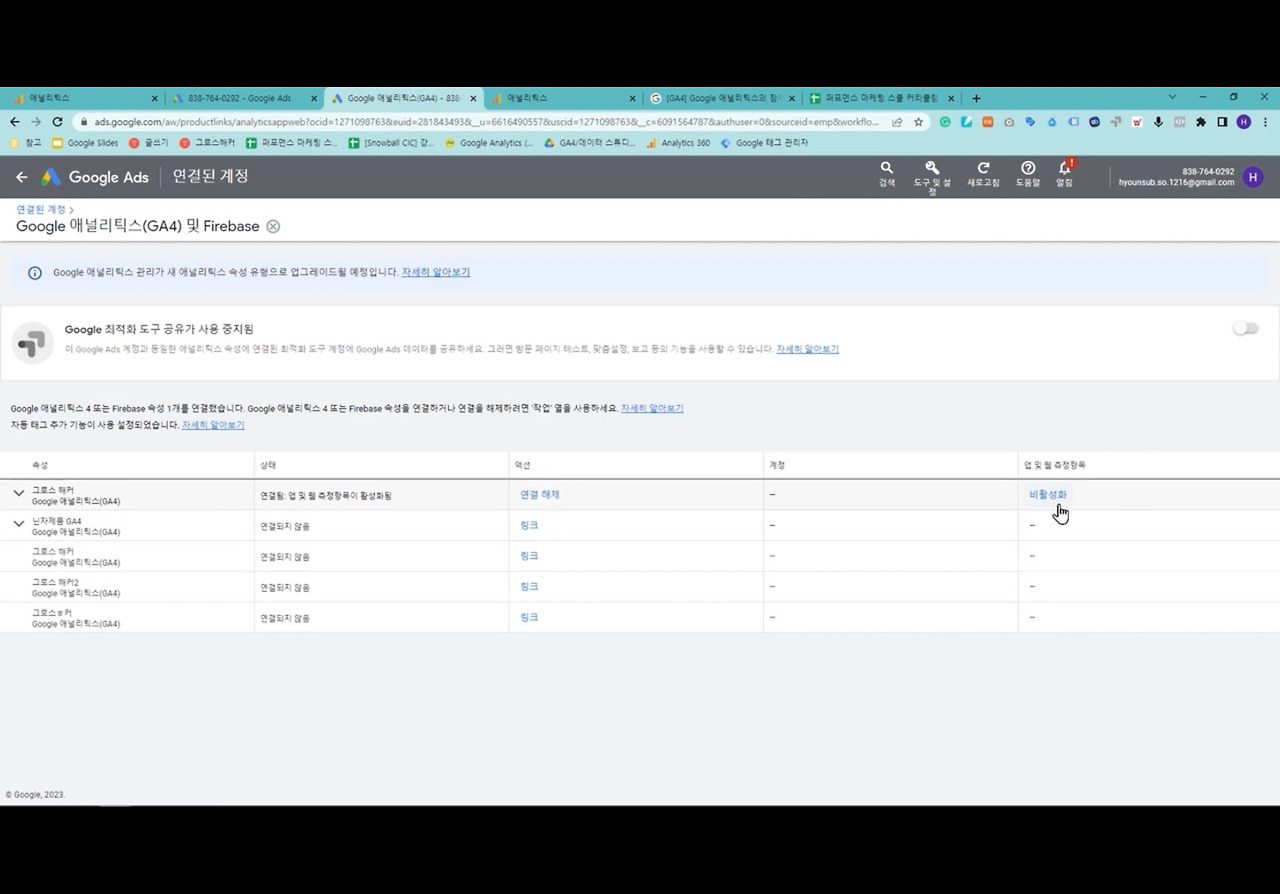This screenshot has width=1280, height=894.
Task: Open the Analytics 360 bookmark
Action: point(678,143)
